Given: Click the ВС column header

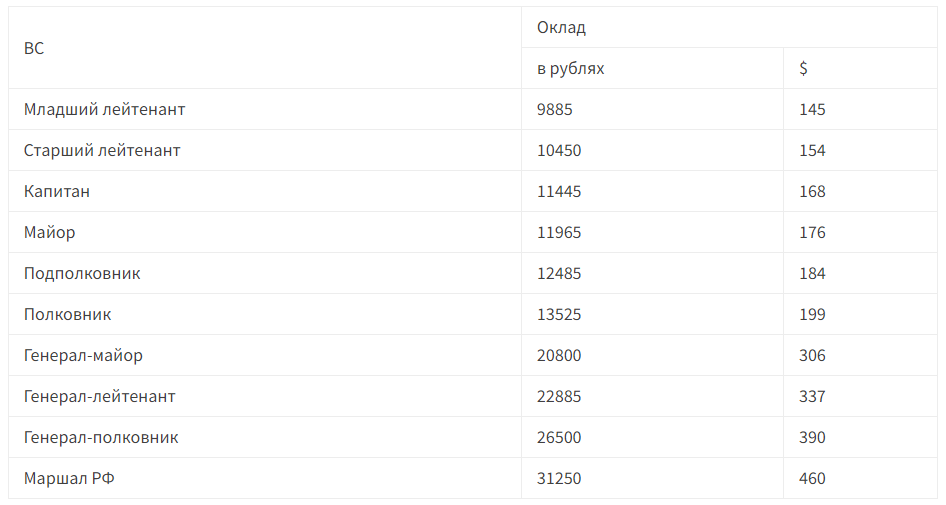Looking at the screenshot, I should [34, 48].
